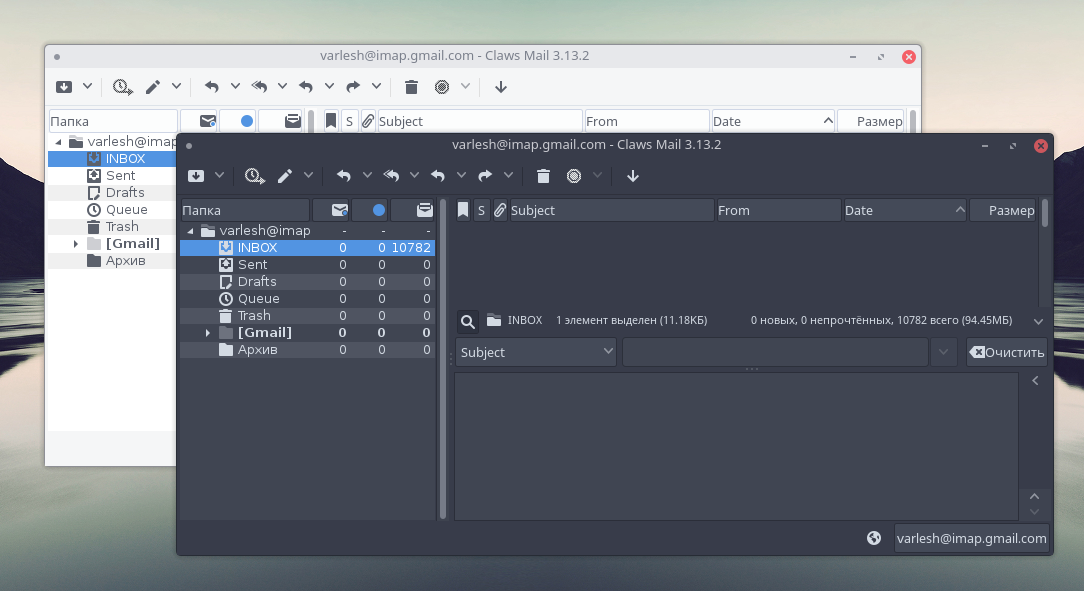Open Subject search type combo box

[x=536, y=353]
